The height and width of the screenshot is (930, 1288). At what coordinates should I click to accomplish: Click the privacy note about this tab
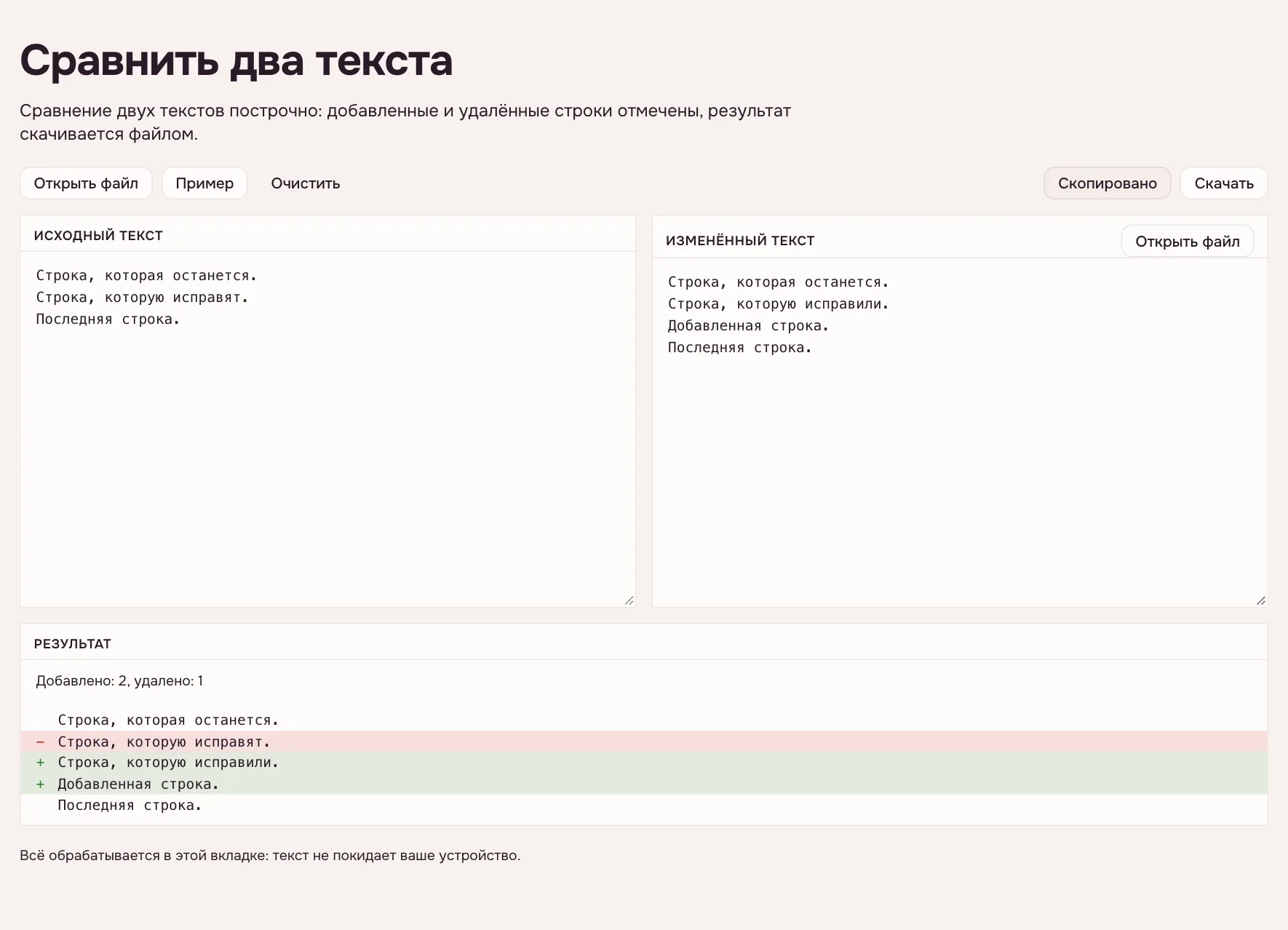(x=270, y=856)
